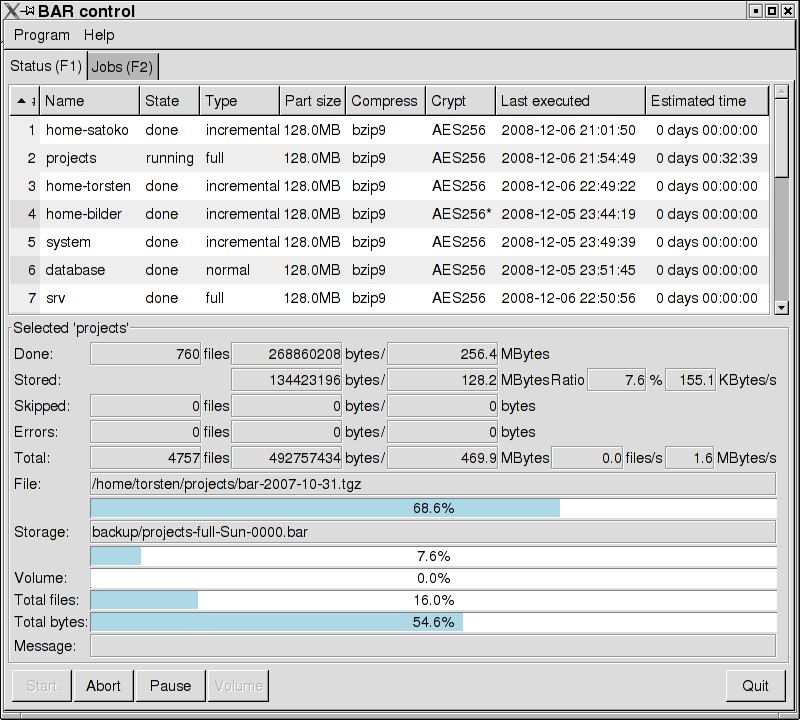Viewport: 800px width, 720px height.
Task: Sort jobs by Last executed column header
Action: pos(569,101)
